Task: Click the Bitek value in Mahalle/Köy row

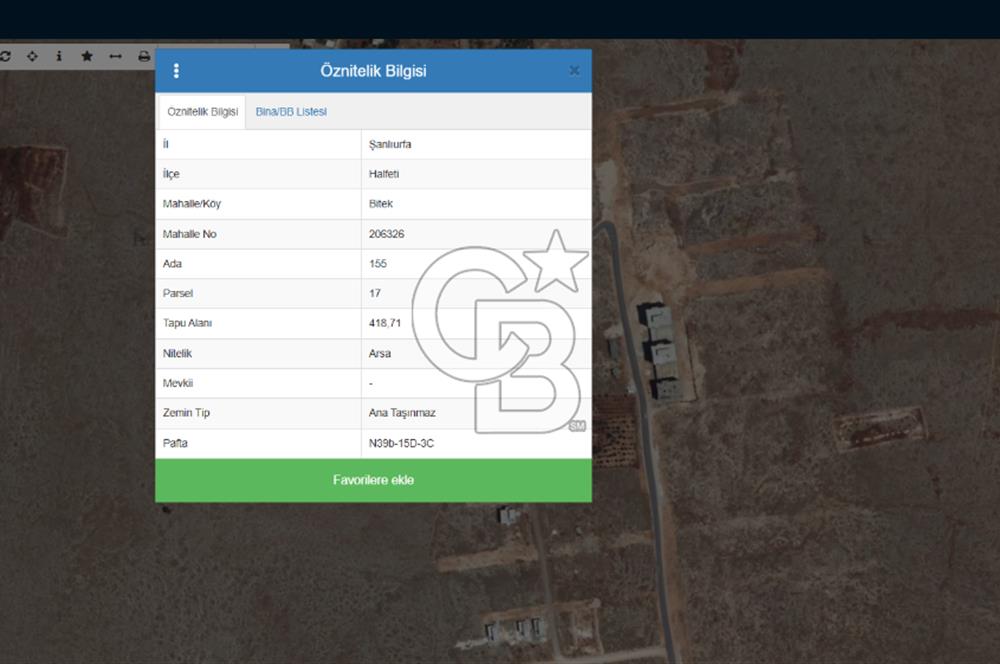Action: pyautogui.click(x=381, y=204)
